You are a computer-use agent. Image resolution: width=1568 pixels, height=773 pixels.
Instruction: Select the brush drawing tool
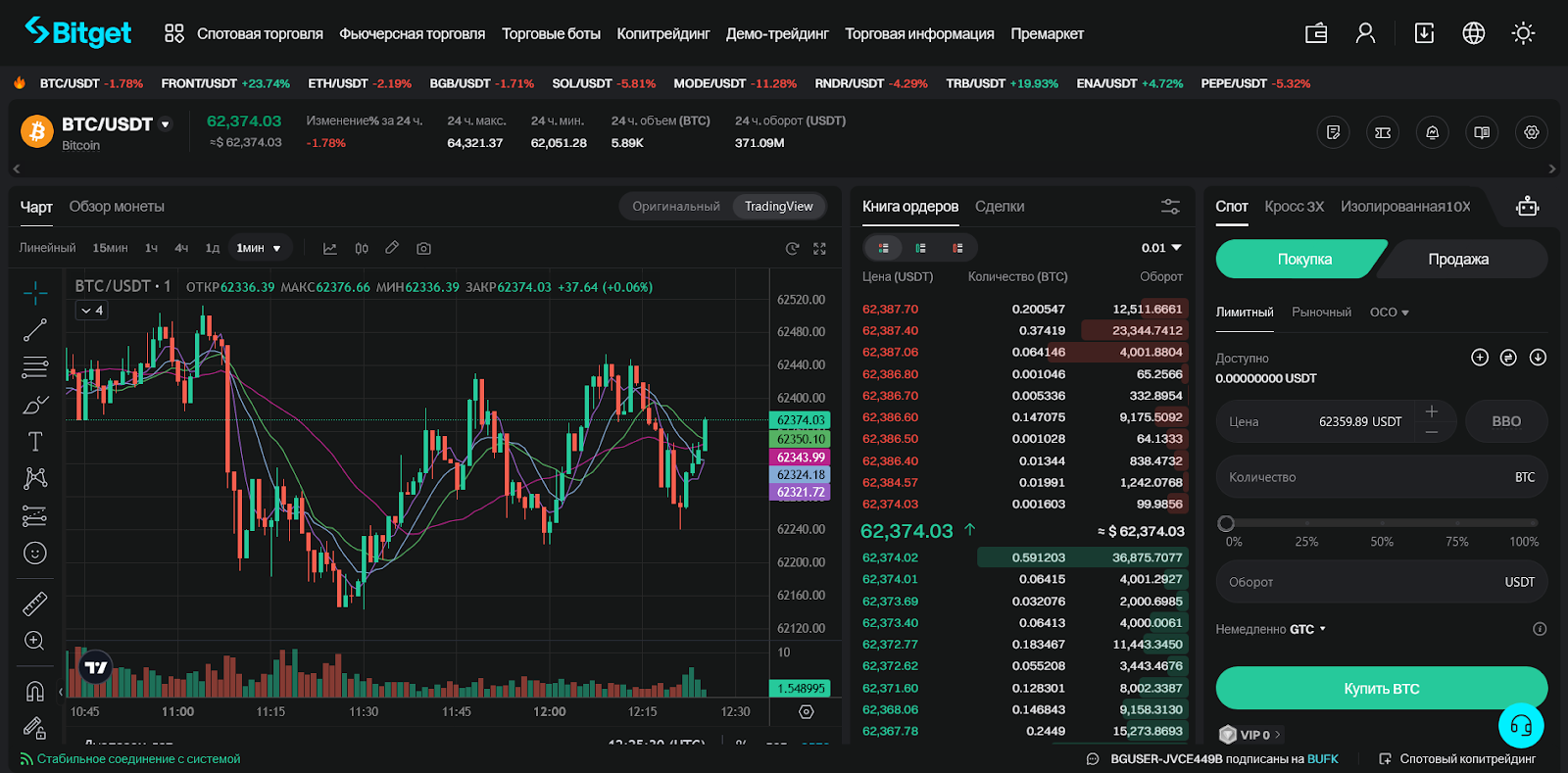(35, 405)
